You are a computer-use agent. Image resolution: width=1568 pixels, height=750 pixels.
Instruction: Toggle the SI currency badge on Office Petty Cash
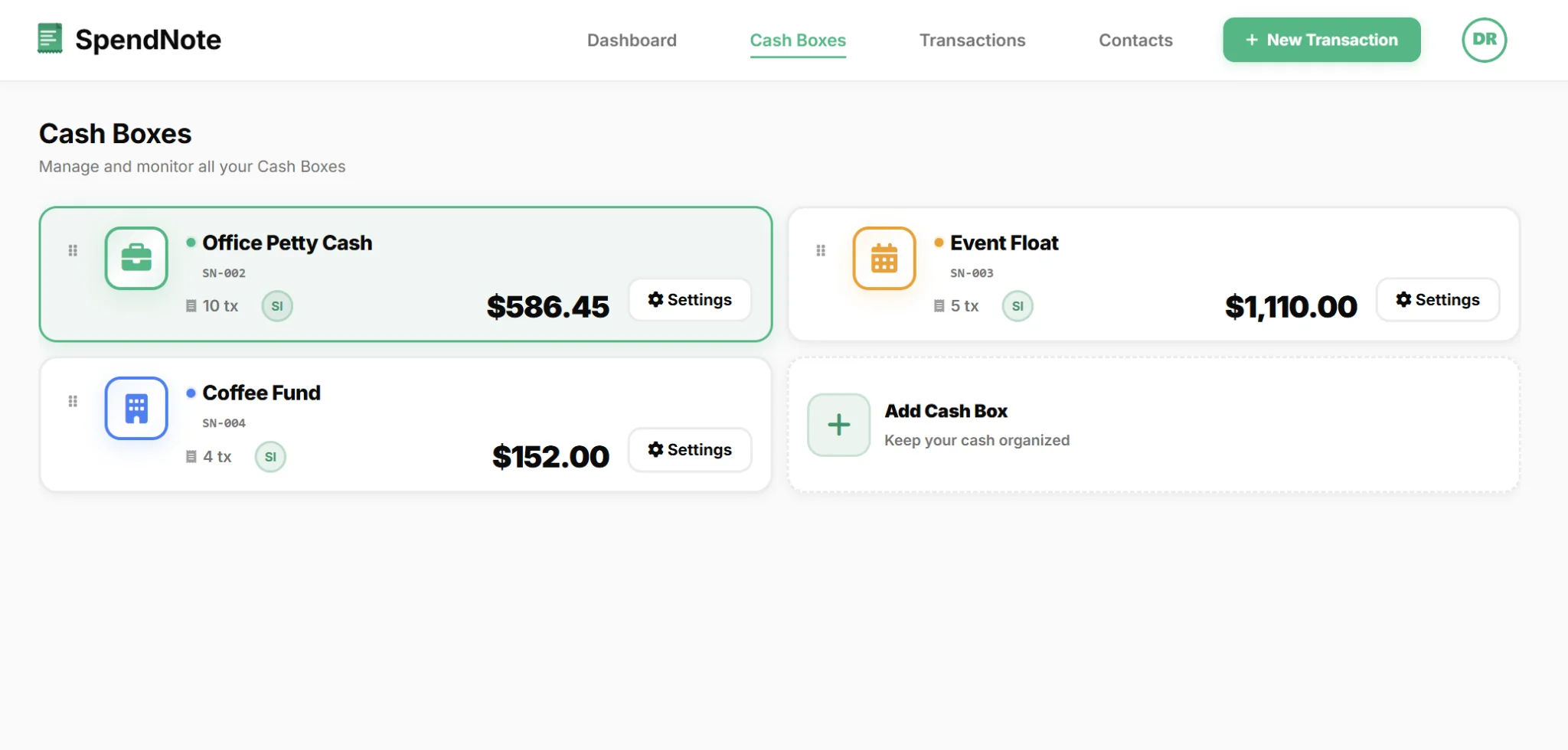coord(276,305)
